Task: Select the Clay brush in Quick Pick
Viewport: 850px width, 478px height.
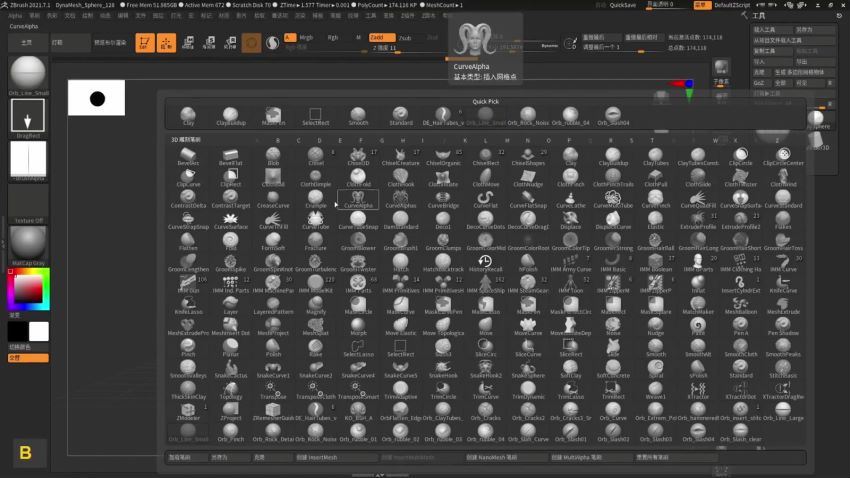Action: tap(188, 116)
